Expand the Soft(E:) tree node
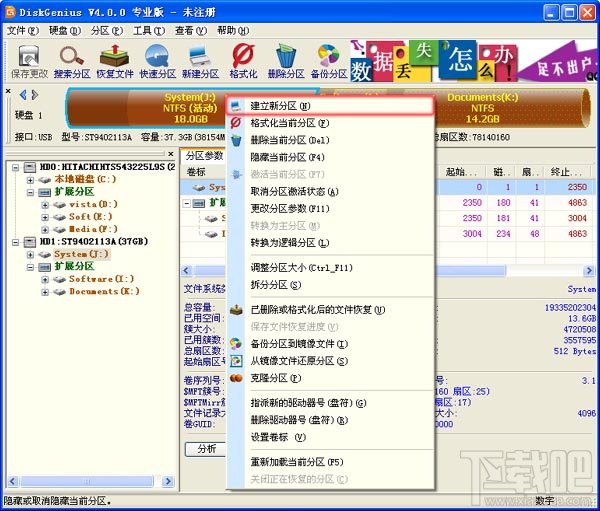The width and height of the screenshot is (600, 511). click(45, 217)
